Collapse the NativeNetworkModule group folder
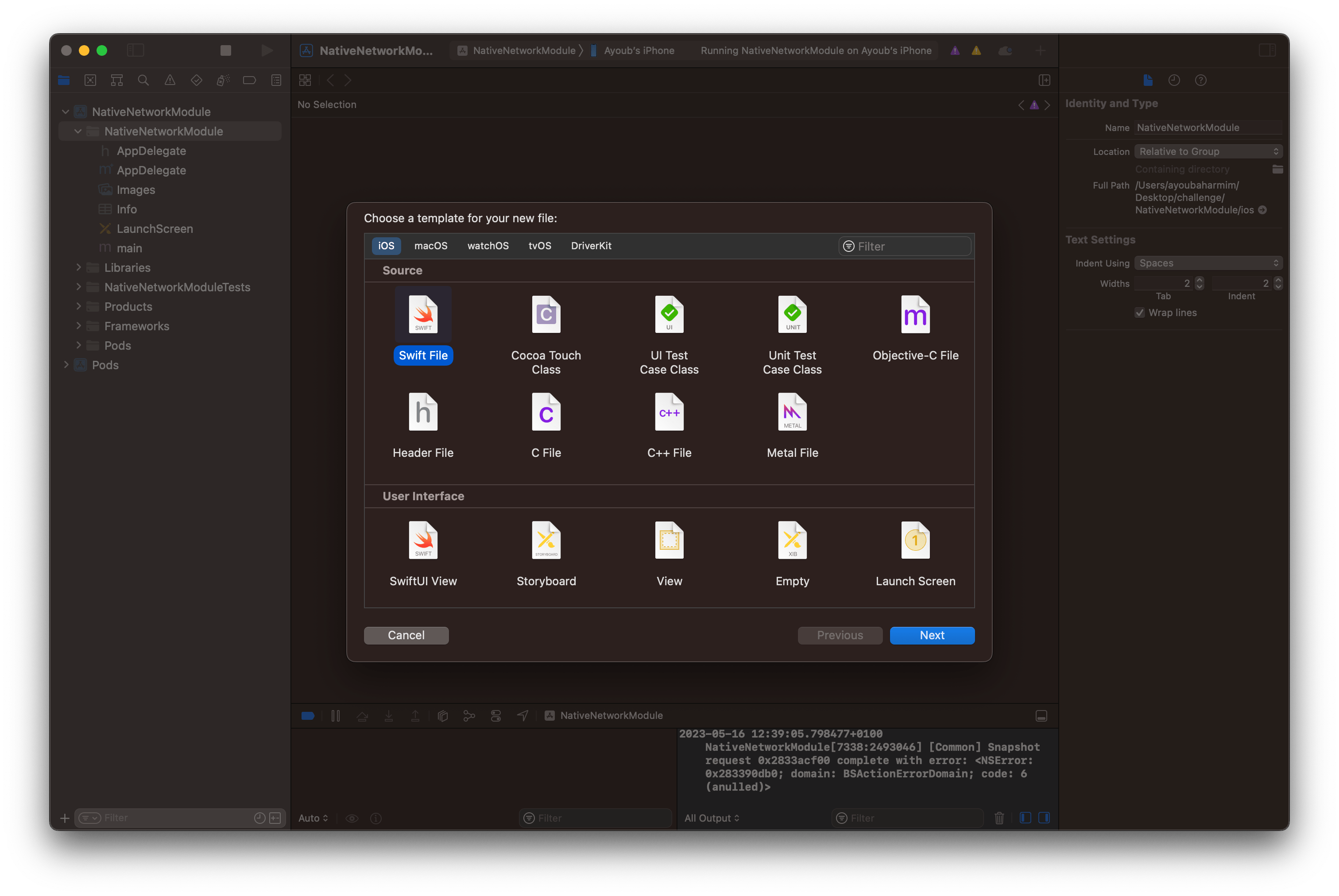1339x896 pixels. (78, 131)
